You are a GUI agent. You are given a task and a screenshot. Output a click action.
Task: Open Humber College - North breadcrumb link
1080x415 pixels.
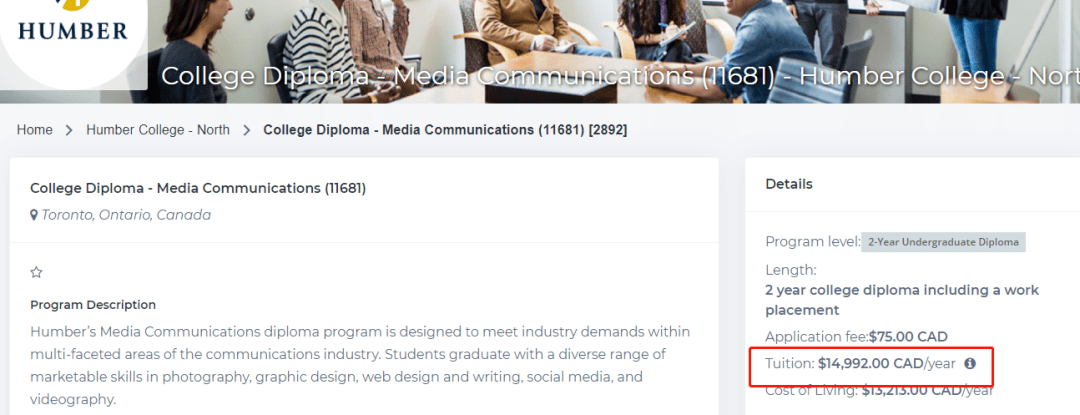[x=157, y=130]
